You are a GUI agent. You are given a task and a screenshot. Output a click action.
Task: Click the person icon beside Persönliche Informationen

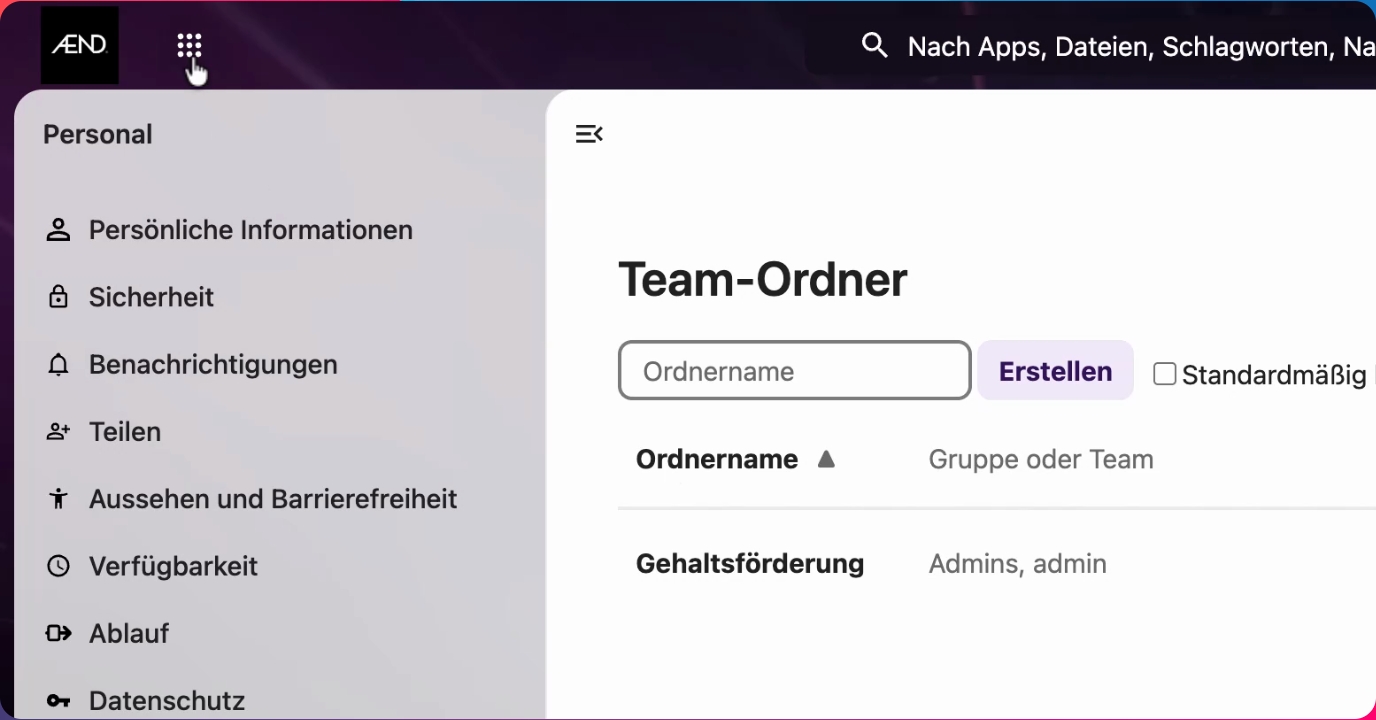[x=59, y=230]
